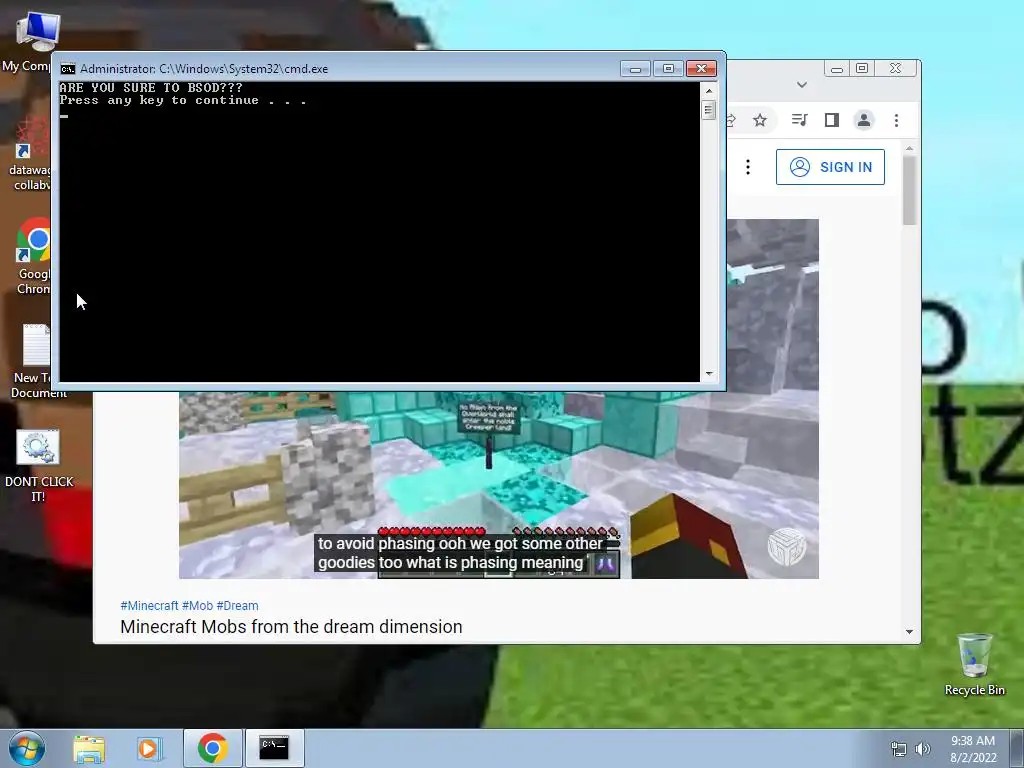Open the clock showing 9:38 AM

(x=973, y=748)
